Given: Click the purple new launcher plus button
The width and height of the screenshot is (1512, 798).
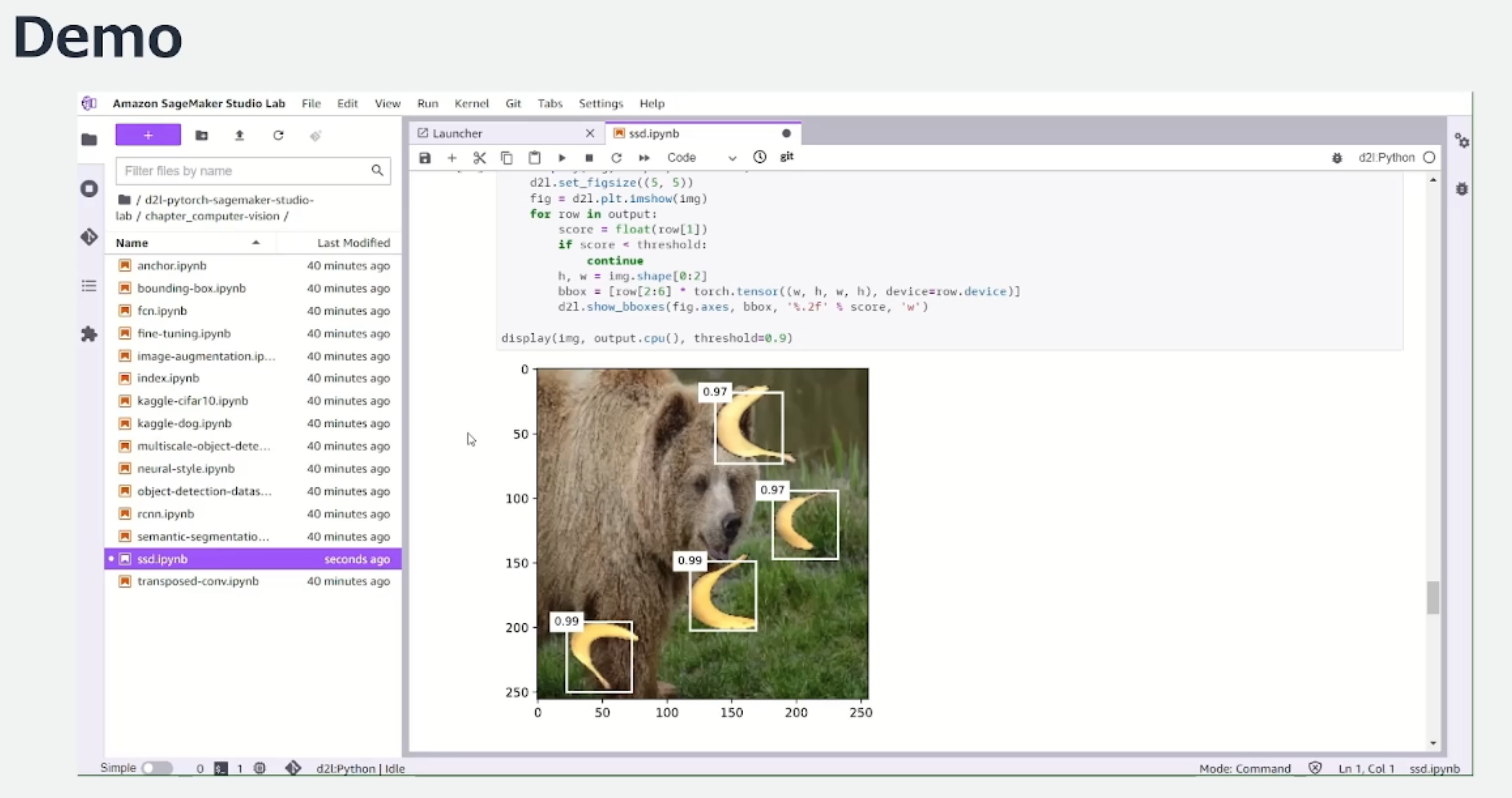Looking at the screenshot, I should [148, 135].
